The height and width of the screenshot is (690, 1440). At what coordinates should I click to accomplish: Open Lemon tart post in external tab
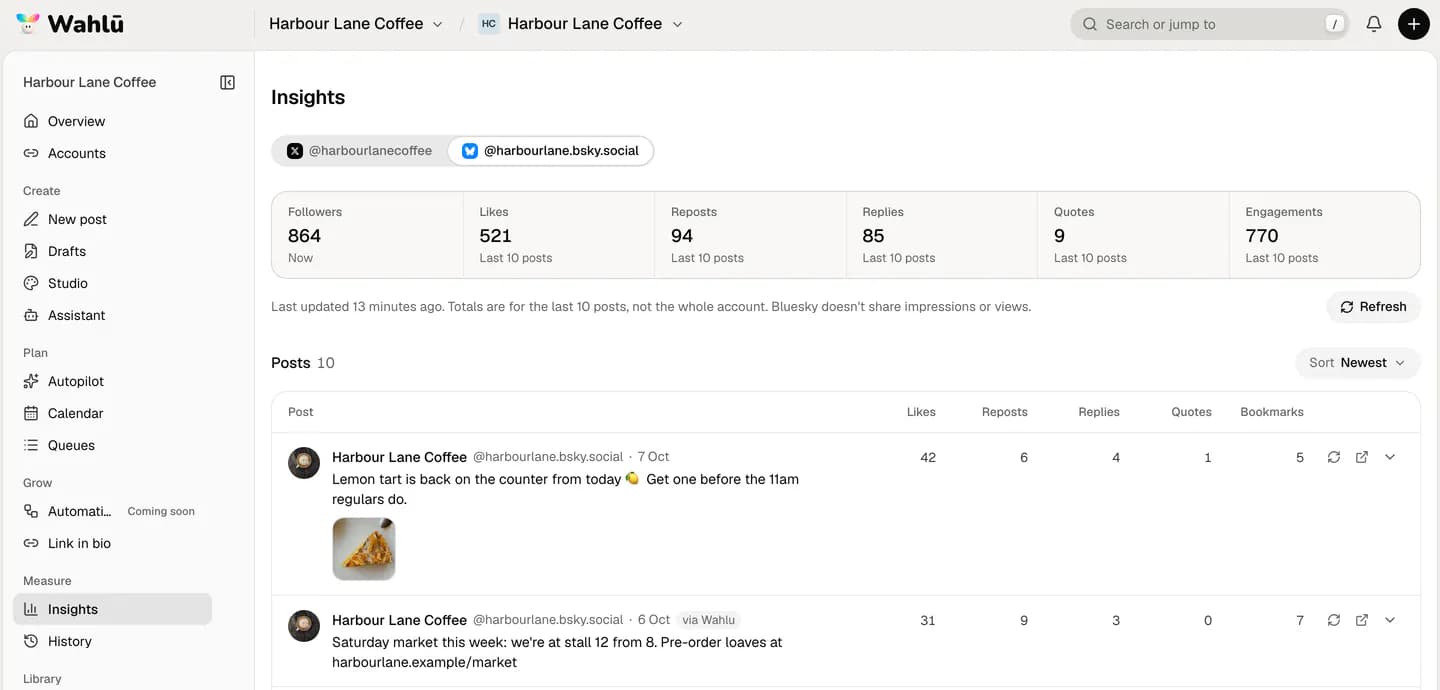[x=1362, y=457]
